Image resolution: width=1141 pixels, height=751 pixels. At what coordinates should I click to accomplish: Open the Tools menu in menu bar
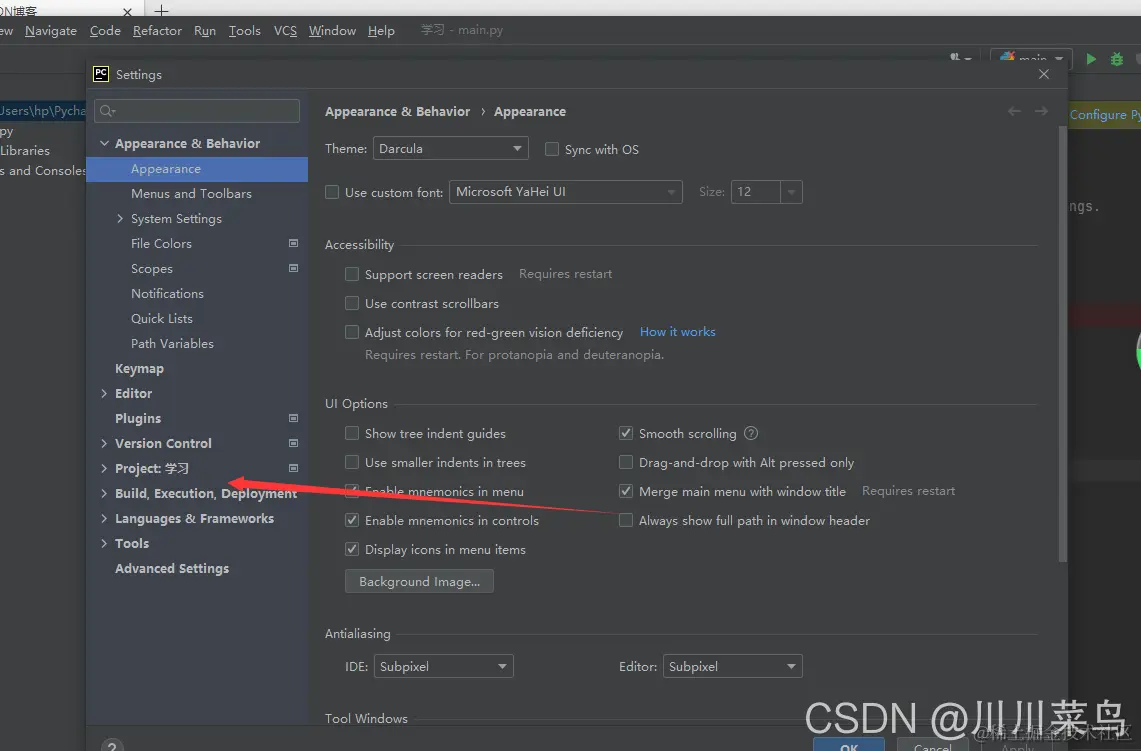[x=244, y=31]
